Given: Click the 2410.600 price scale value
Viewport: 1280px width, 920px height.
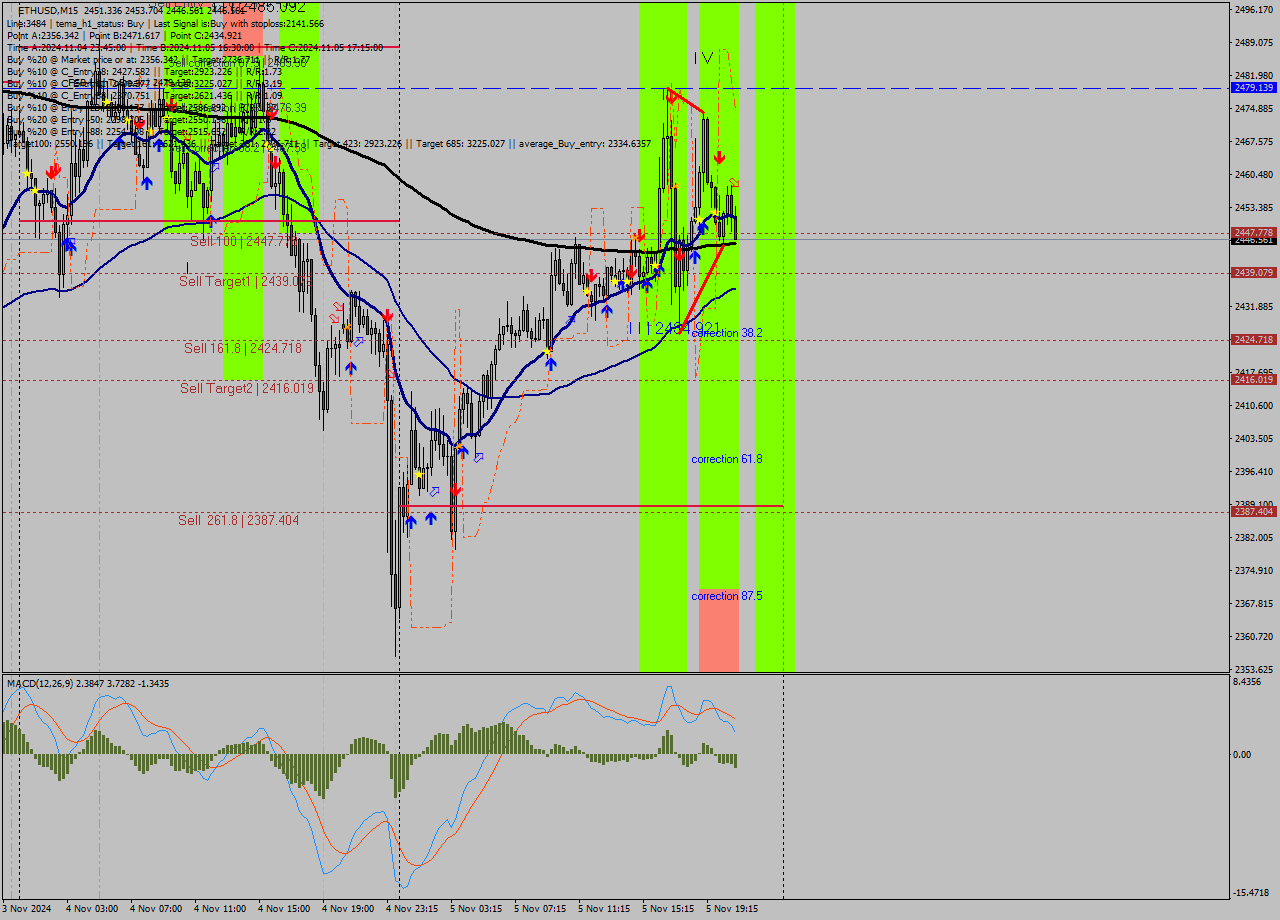Looking at the screenshot, I should tap(1253, 406).
